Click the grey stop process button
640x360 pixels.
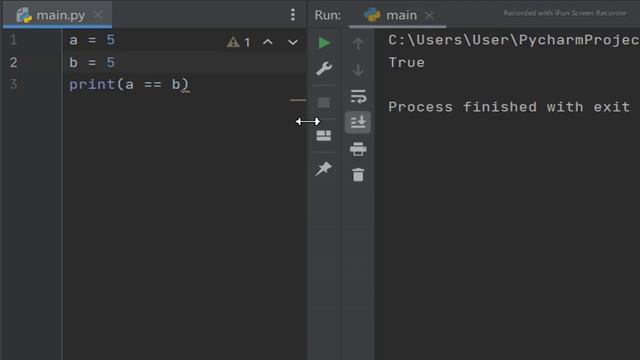(324, 102)
